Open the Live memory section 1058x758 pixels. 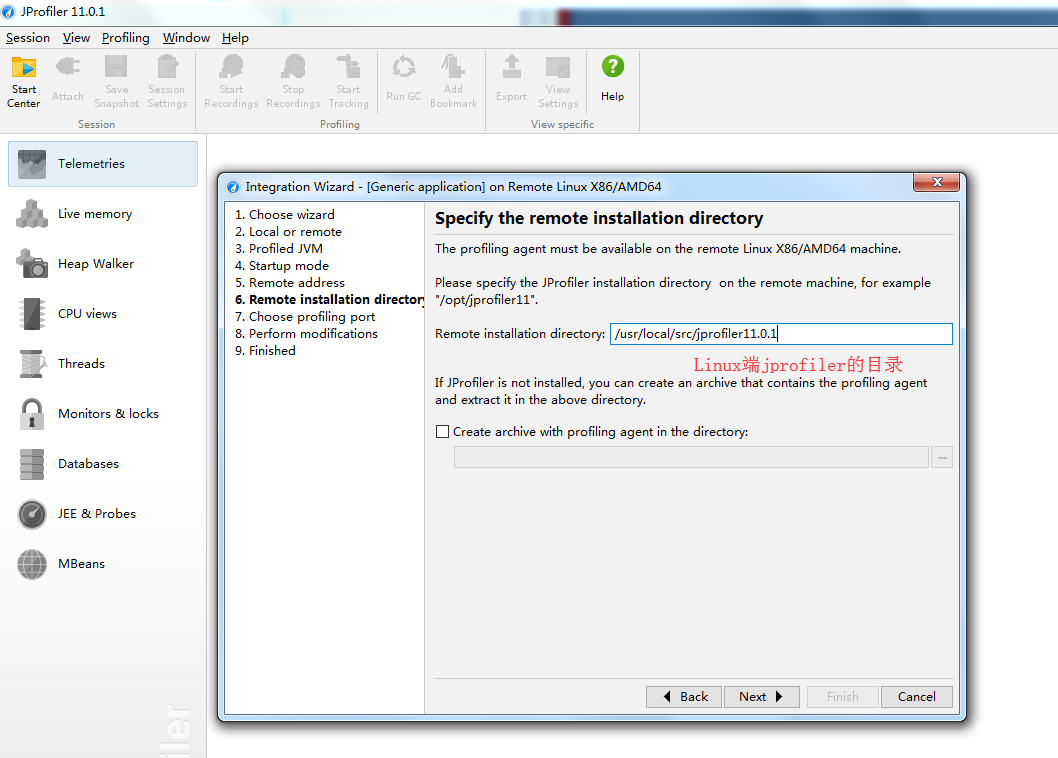(103, 214)
